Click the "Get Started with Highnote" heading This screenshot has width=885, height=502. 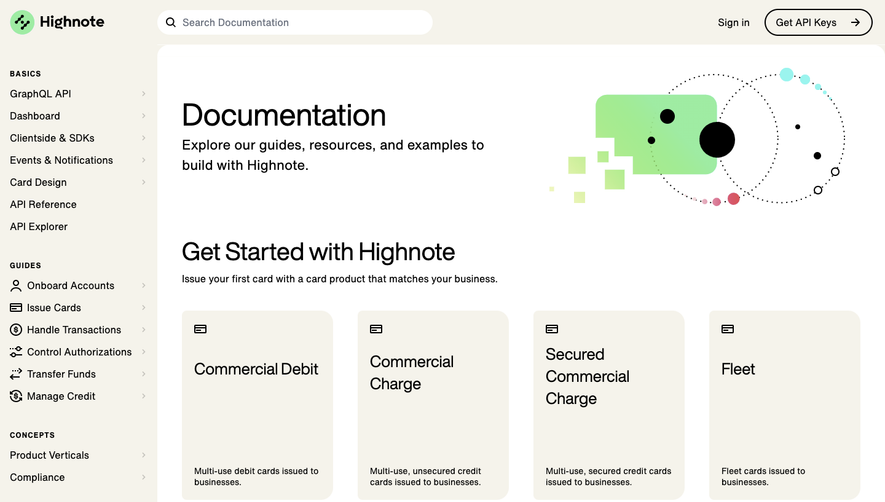tap(318, 252)
